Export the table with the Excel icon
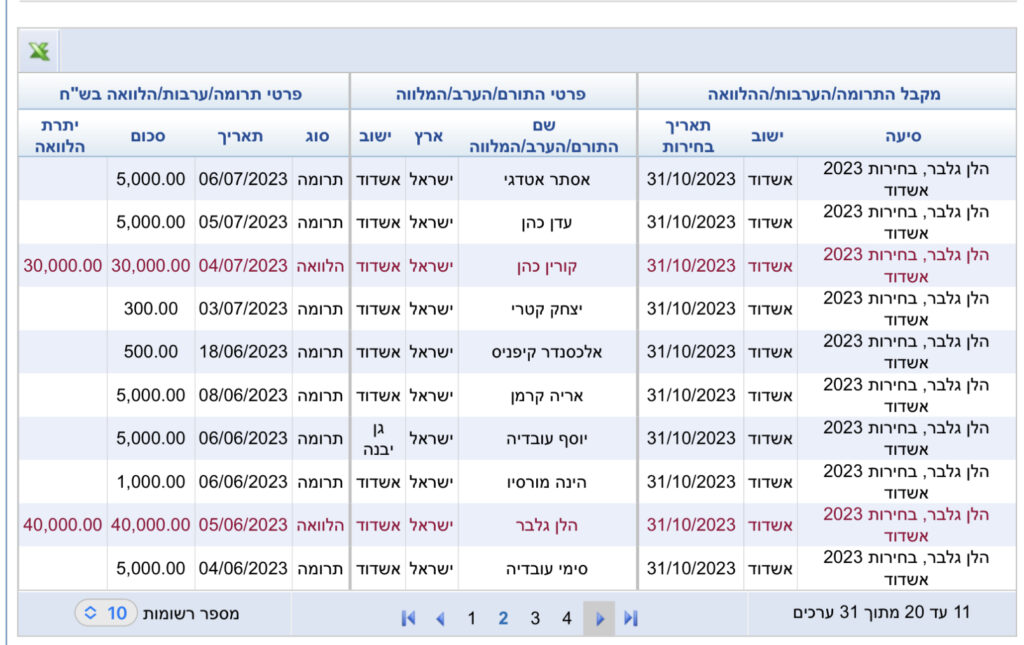Image resolution: width=1024 pixels, height=645 pixels. 39,51
